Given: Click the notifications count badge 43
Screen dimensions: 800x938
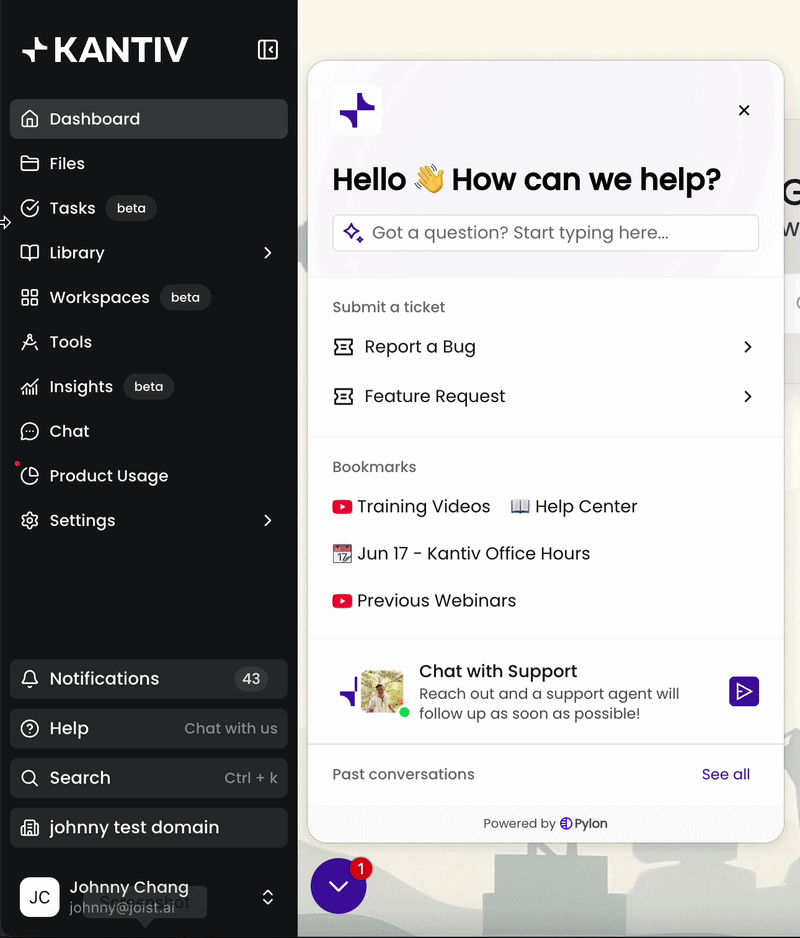Looking at the screenshot, I should click(251, 679).
